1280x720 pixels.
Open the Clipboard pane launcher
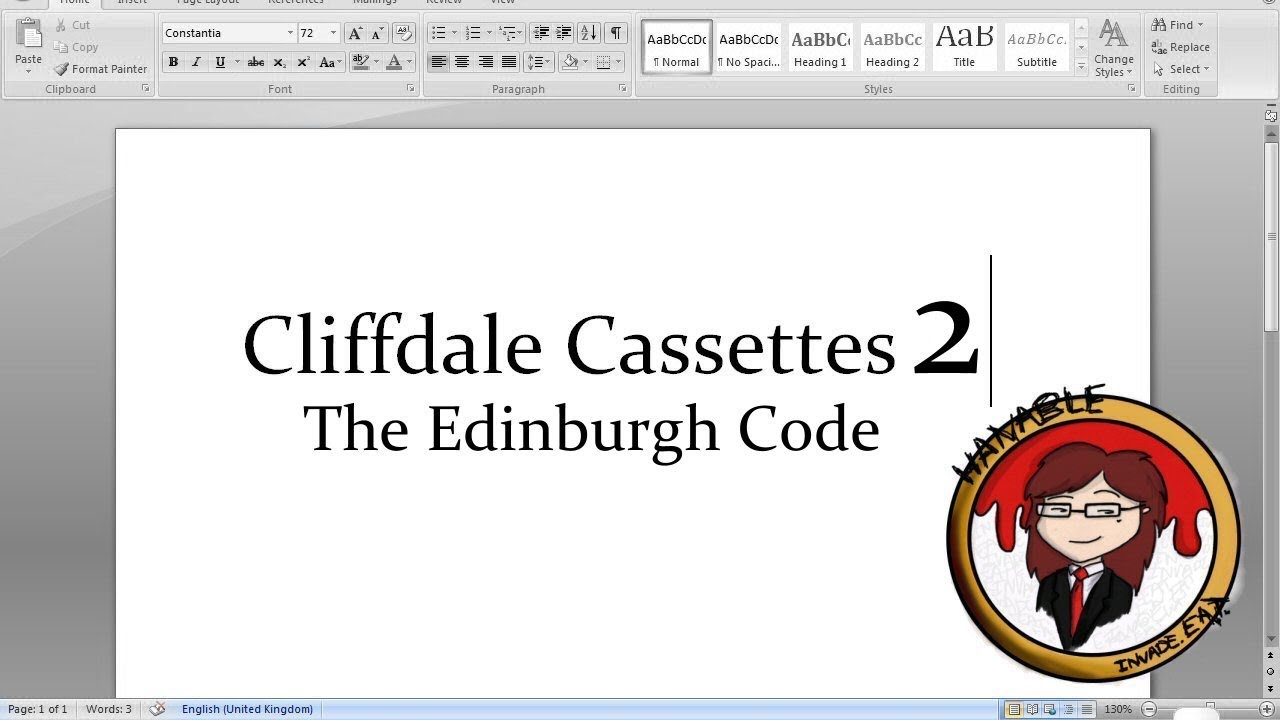point(146,89)
